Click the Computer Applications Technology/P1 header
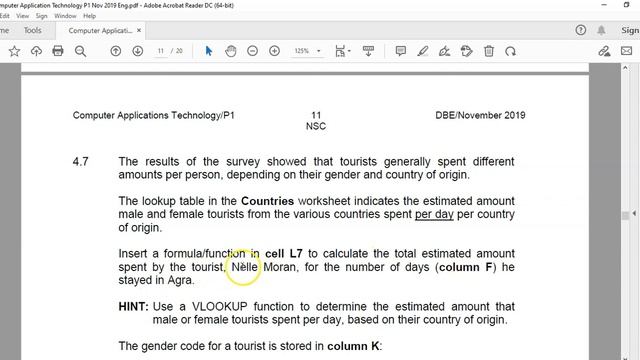This screenshot has width=640, height=360. [x=153, y=116]
